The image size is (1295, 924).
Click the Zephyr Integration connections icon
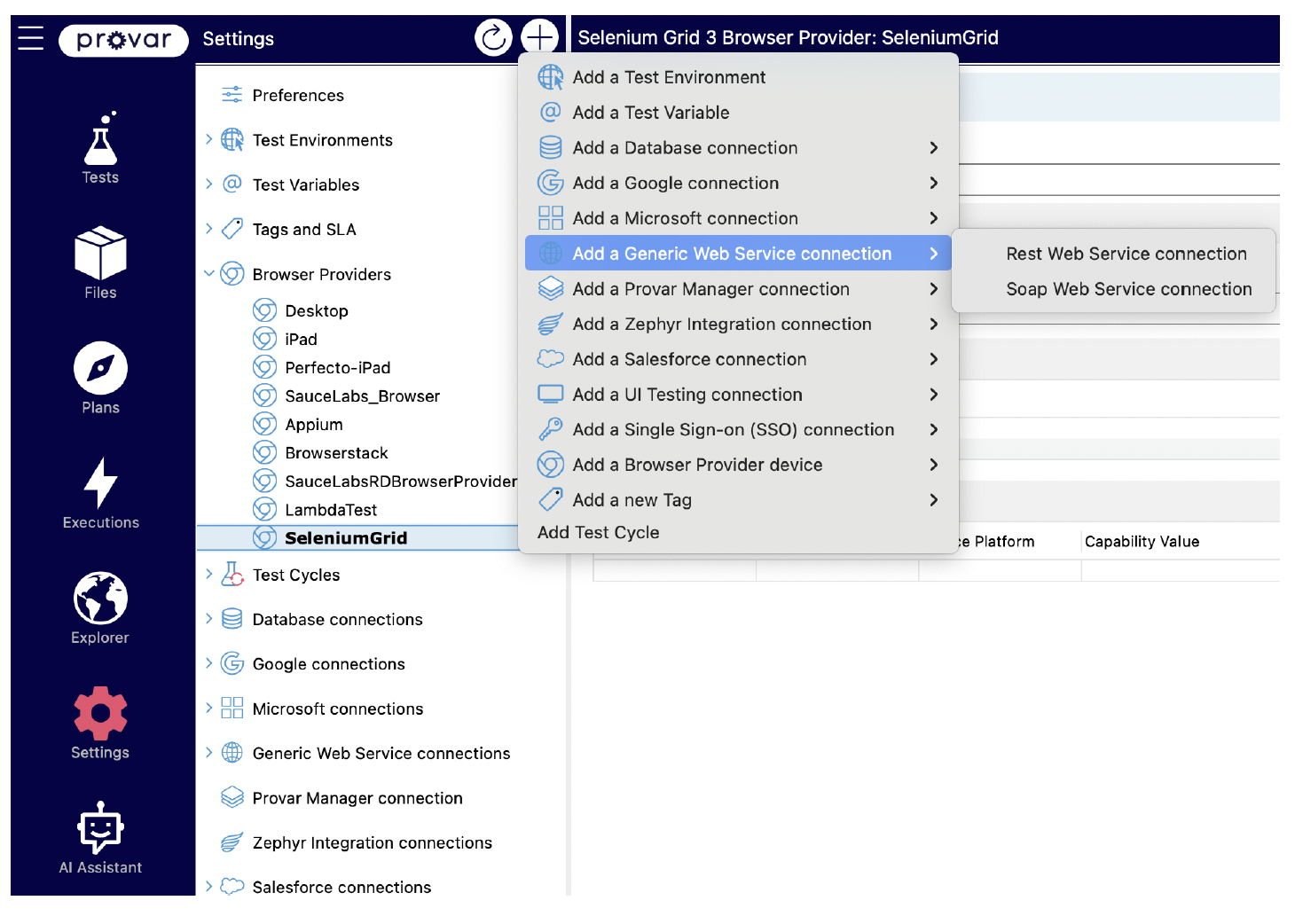(x=232, y=842)
